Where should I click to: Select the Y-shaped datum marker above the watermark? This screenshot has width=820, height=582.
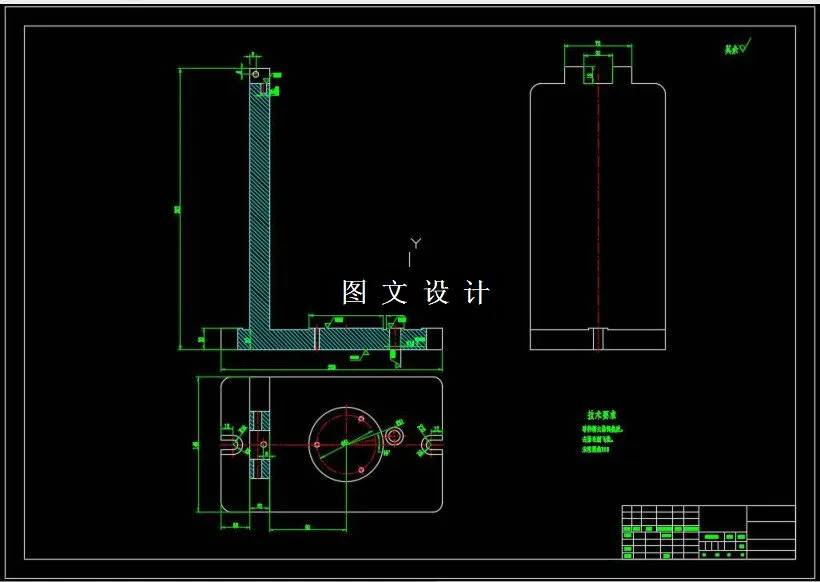414,244
